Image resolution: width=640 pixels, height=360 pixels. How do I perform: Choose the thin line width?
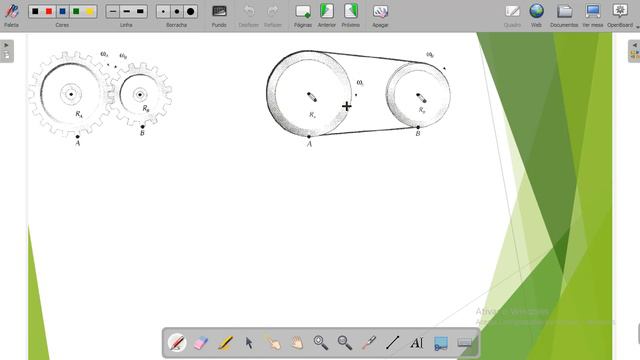coord(113,11)
